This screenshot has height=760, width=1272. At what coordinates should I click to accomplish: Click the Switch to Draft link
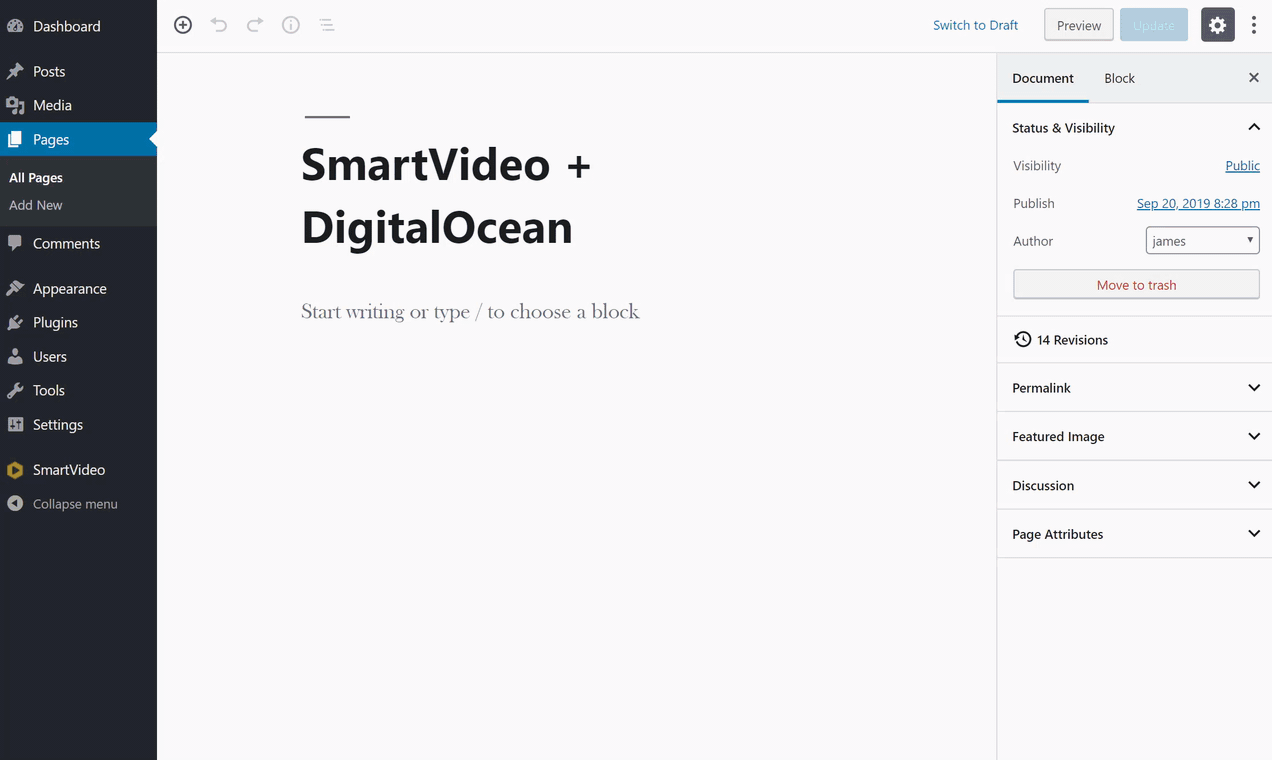coord(975,24)
